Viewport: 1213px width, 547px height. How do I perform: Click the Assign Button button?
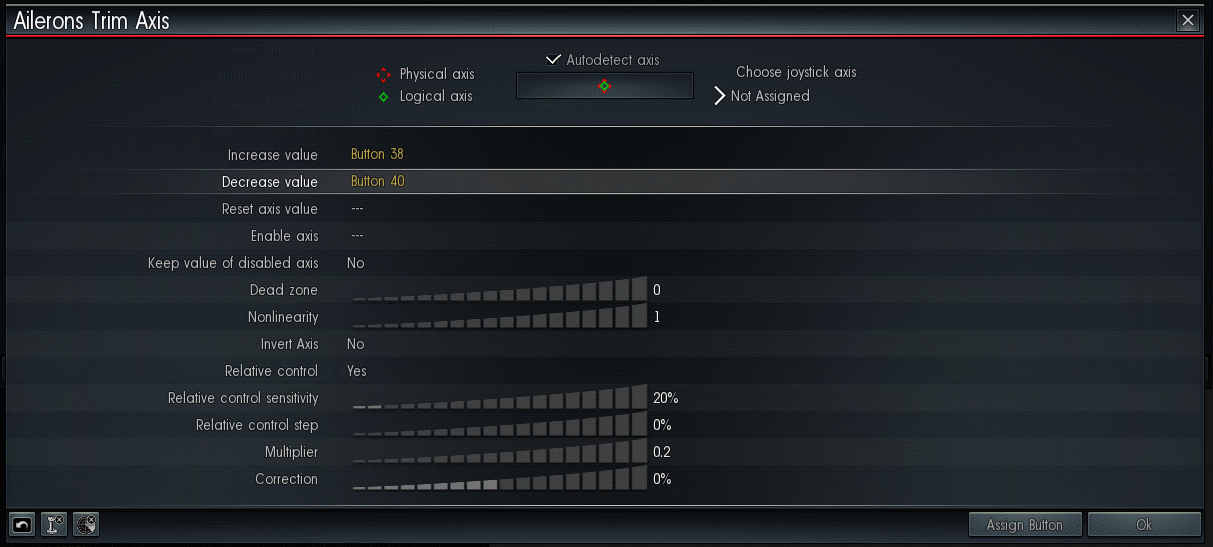pos(1025,524)
